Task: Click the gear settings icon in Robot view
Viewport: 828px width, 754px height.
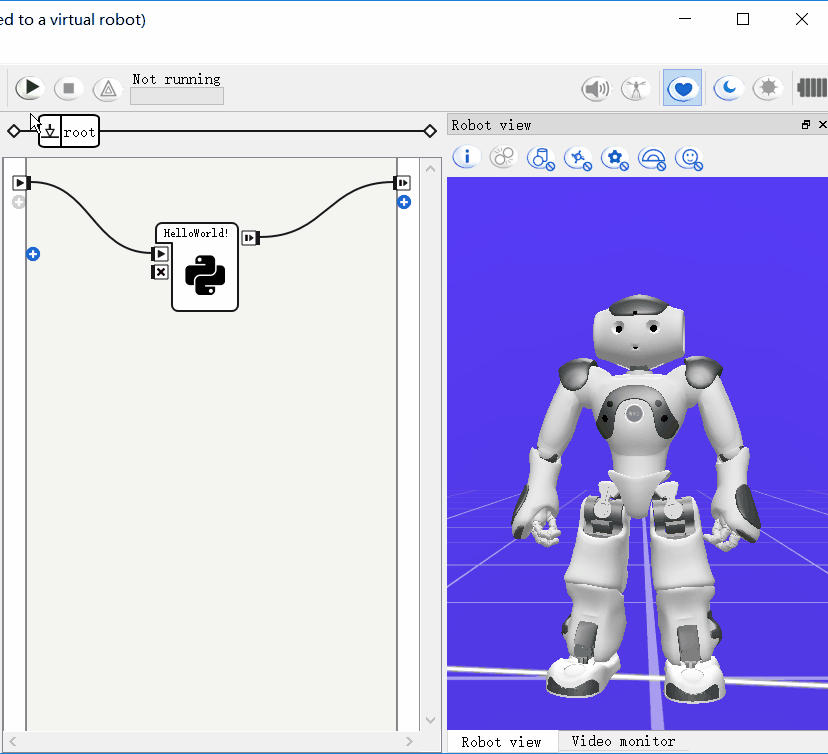Action: [615, 158]
